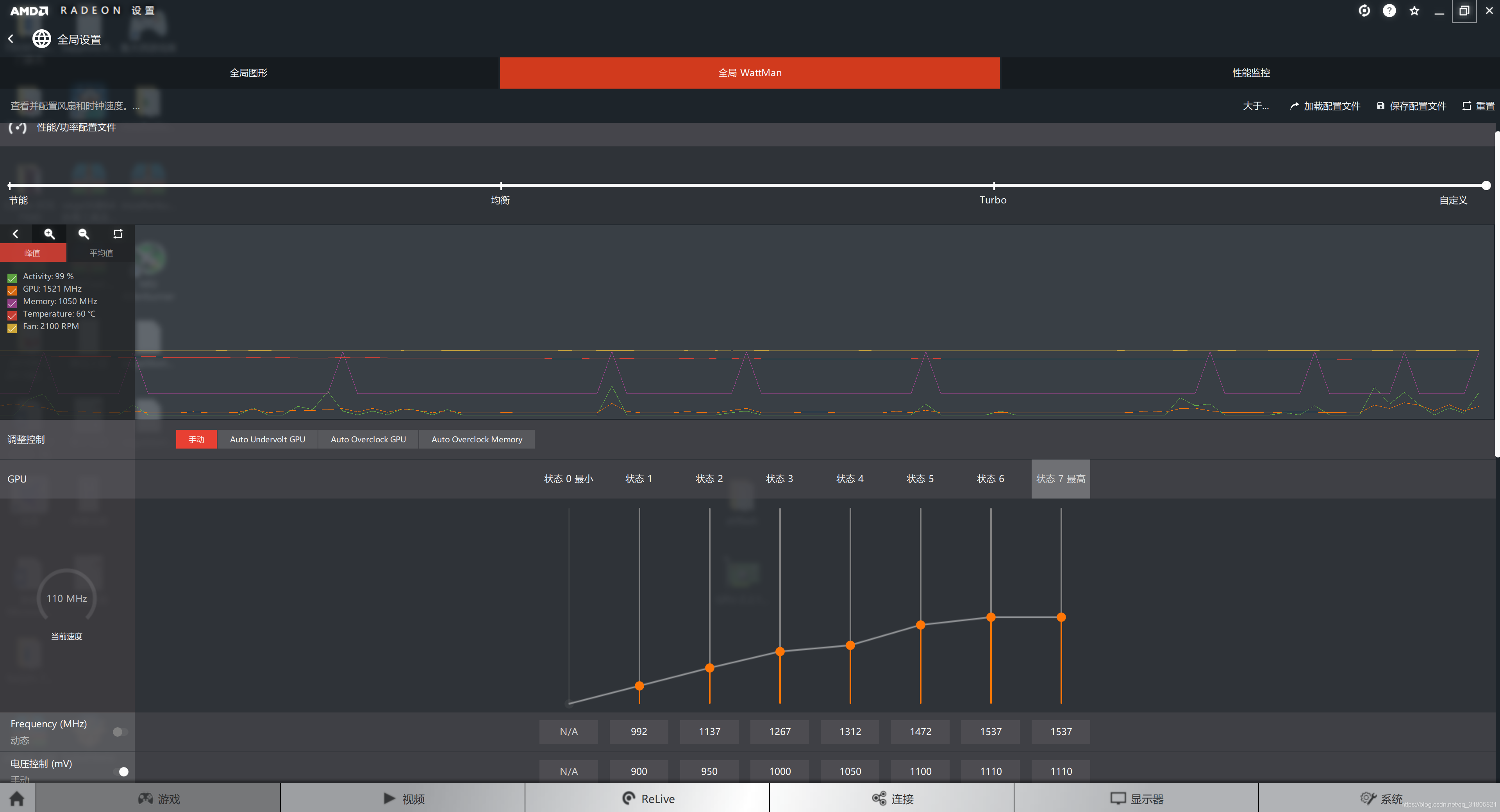Collapse the graph panel with left chevron
1500x812 pixels.
coord(16,233)
